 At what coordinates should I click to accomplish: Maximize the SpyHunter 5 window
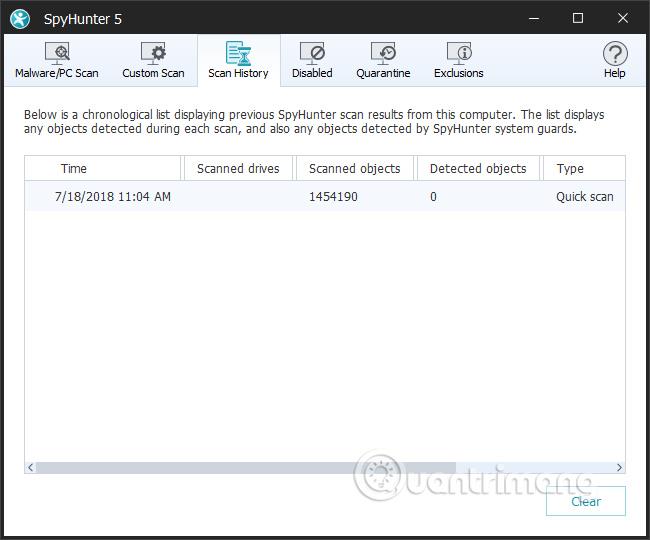pyautogui.click(x=578, y=18)
